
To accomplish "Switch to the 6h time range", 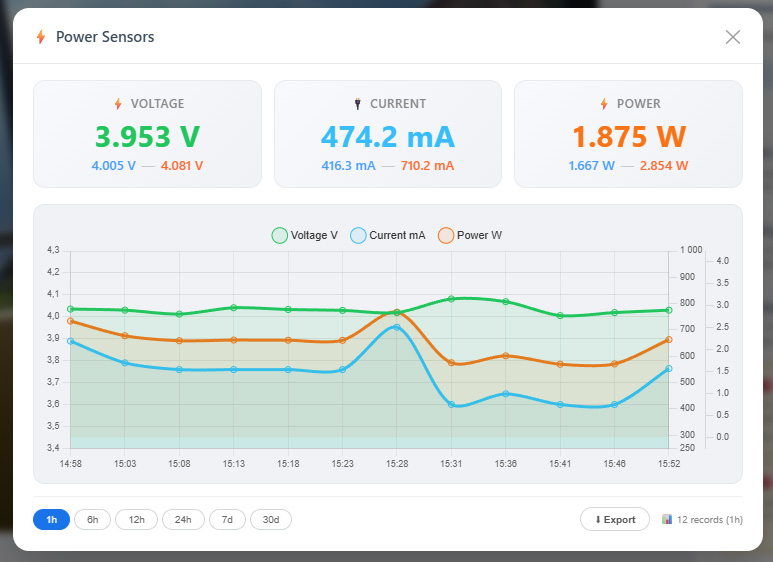I will click(92, 520).
